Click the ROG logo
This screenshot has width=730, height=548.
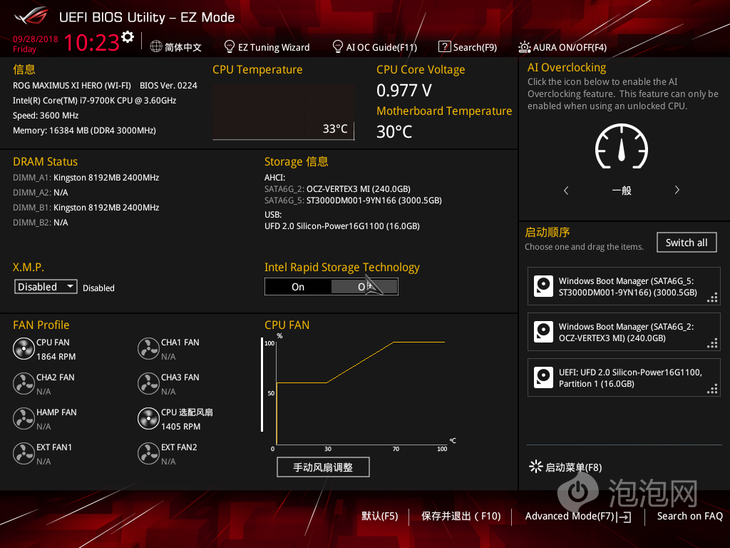pos(31,15)
